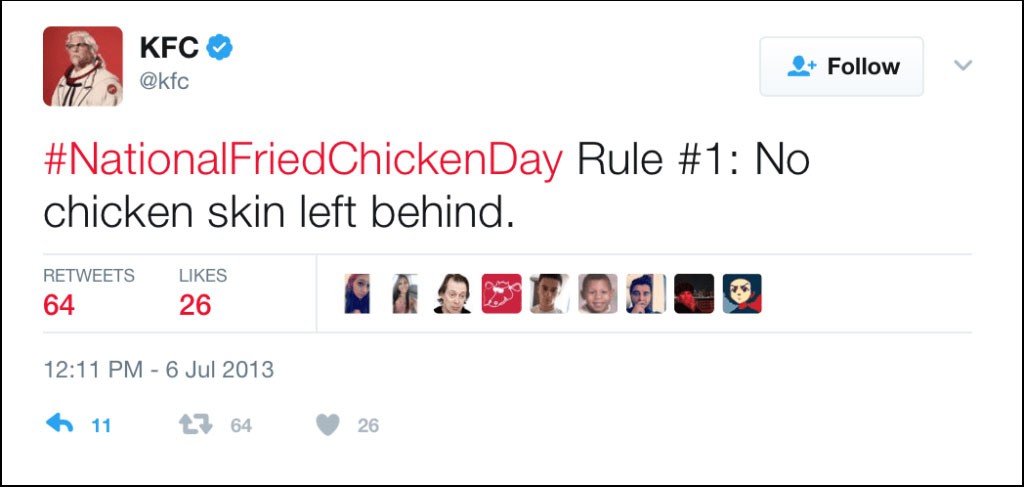Image resolution: width=1024 pixels, height=487 pixels.
Task: Click the KFC account name
Action: [169, 47]
